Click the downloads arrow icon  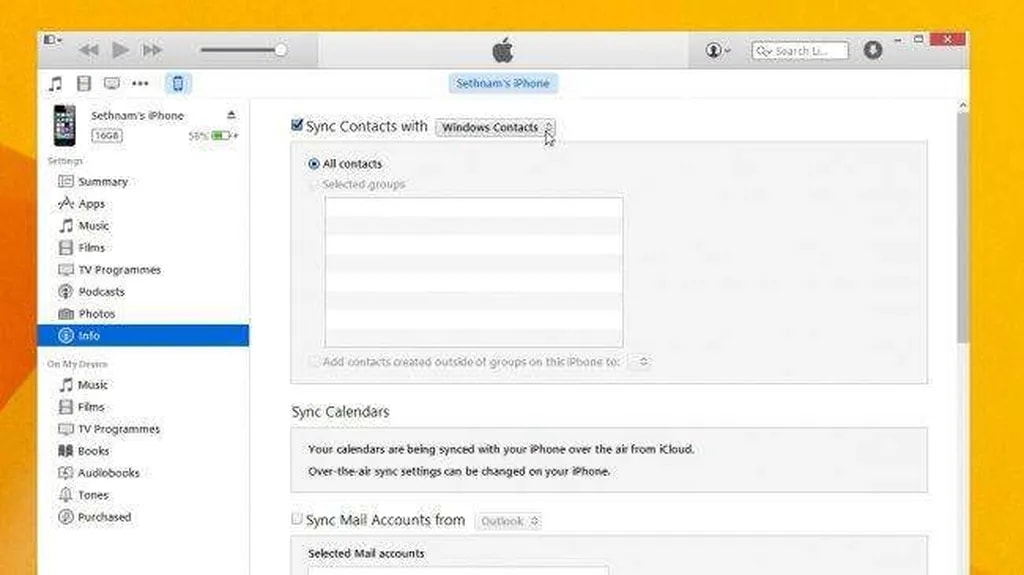873,50
